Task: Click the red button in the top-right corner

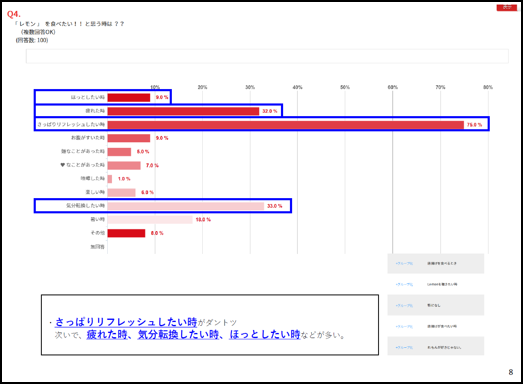Action: pos(507,7)
